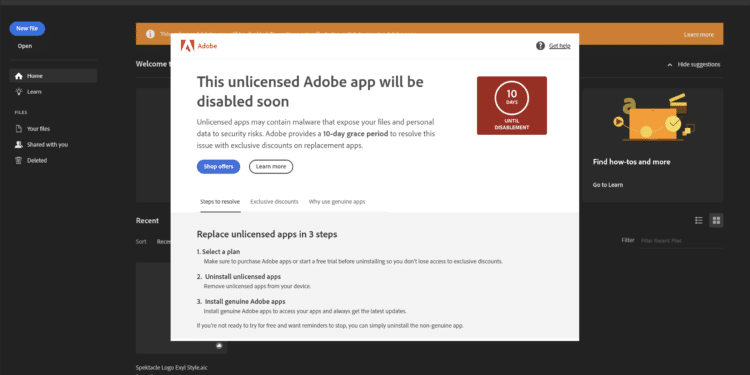Screen dimensions: 750x375
Task: Click the New file button
Action: 27,29
